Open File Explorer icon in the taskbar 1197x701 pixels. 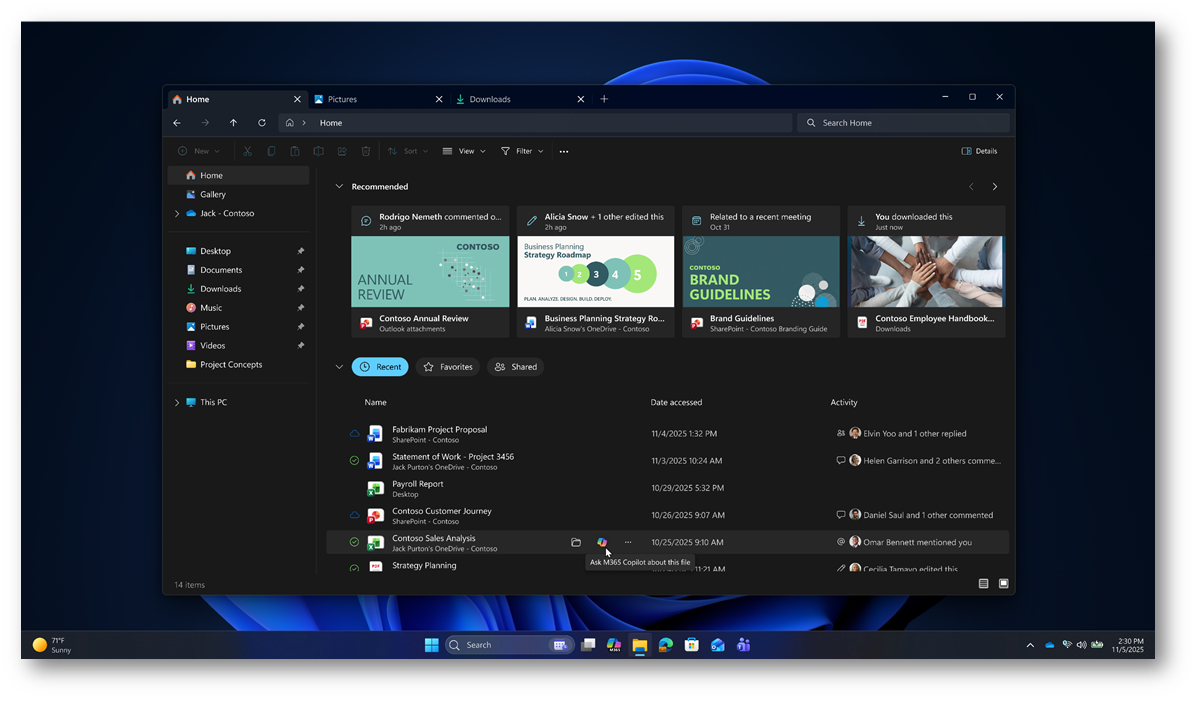[639, 645]
